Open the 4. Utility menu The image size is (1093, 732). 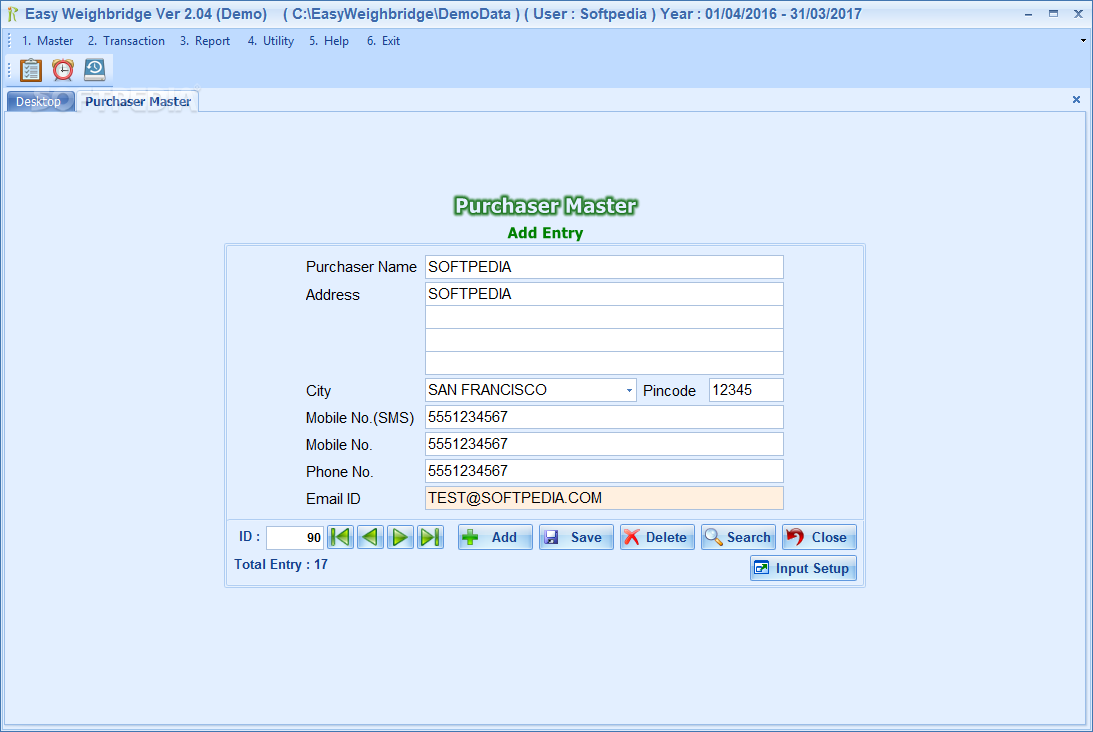pos(270,41)
